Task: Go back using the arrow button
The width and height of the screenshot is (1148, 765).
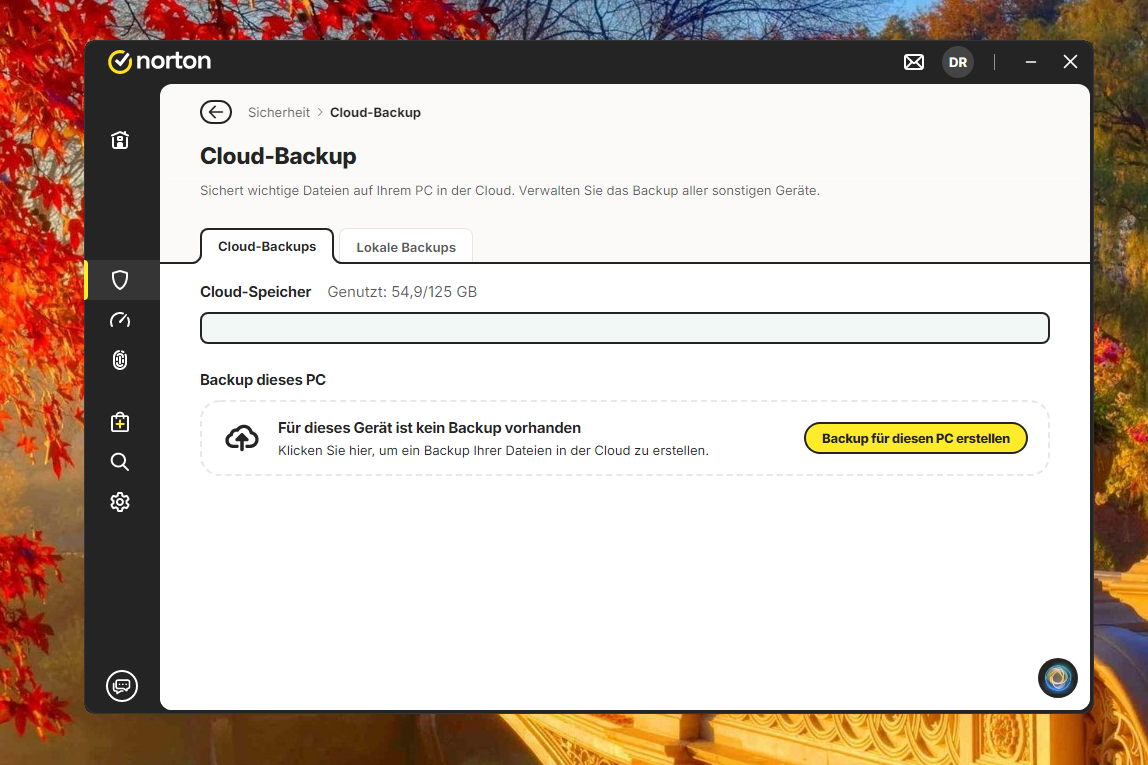Action: tap(216, 112)
